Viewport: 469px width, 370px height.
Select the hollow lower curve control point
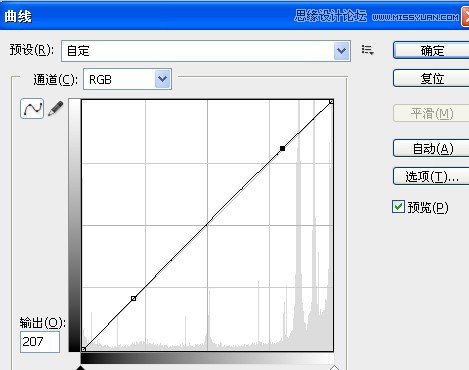[x=133, y=298]
